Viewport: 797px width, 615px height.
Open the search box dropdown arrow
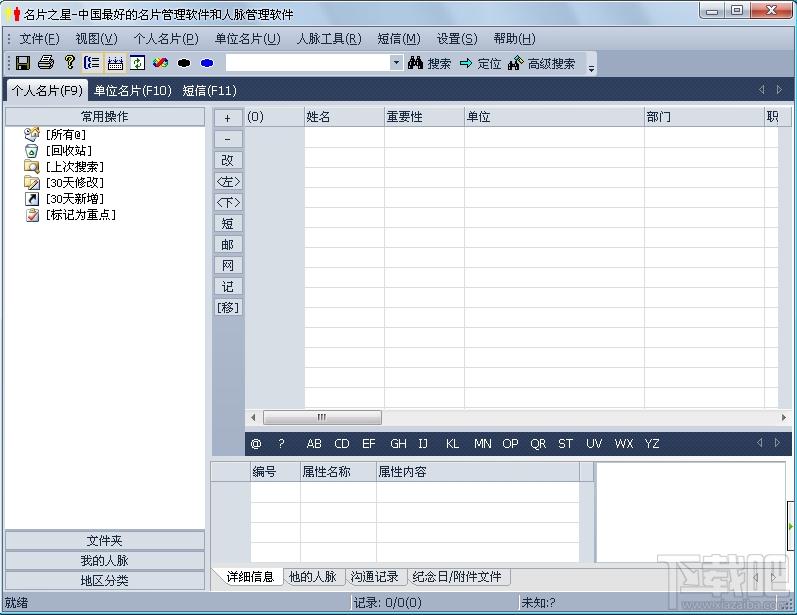coord(396,63)
